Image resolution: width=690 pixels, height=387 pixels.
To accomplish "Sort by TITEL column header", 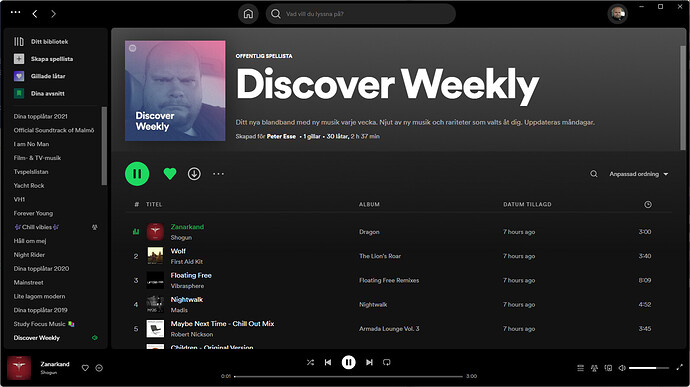I will pyautogui.click(x=154, y=204).
